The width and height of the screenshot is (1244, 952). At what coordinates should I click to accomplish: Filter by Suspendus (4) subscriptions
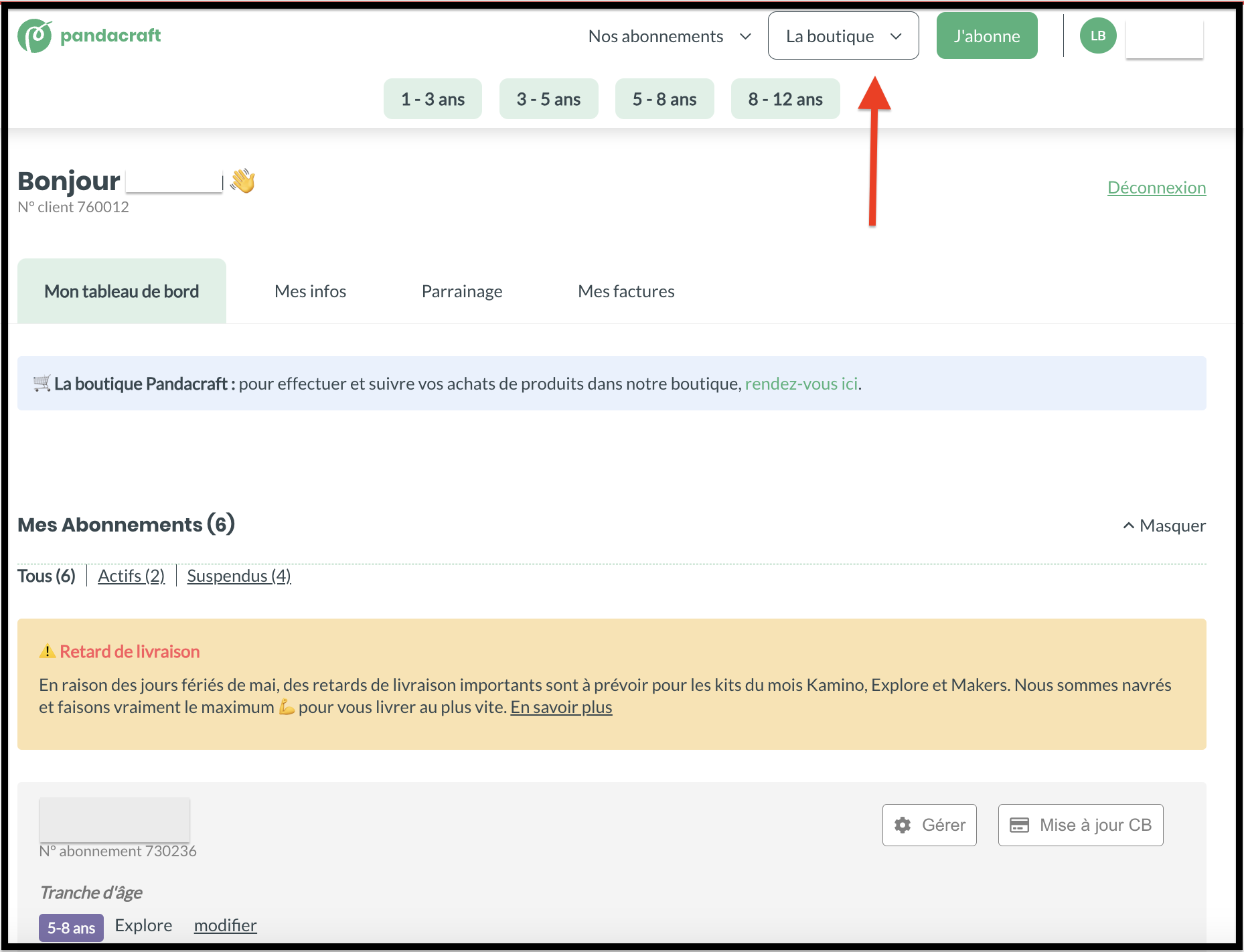click(239, 576)
